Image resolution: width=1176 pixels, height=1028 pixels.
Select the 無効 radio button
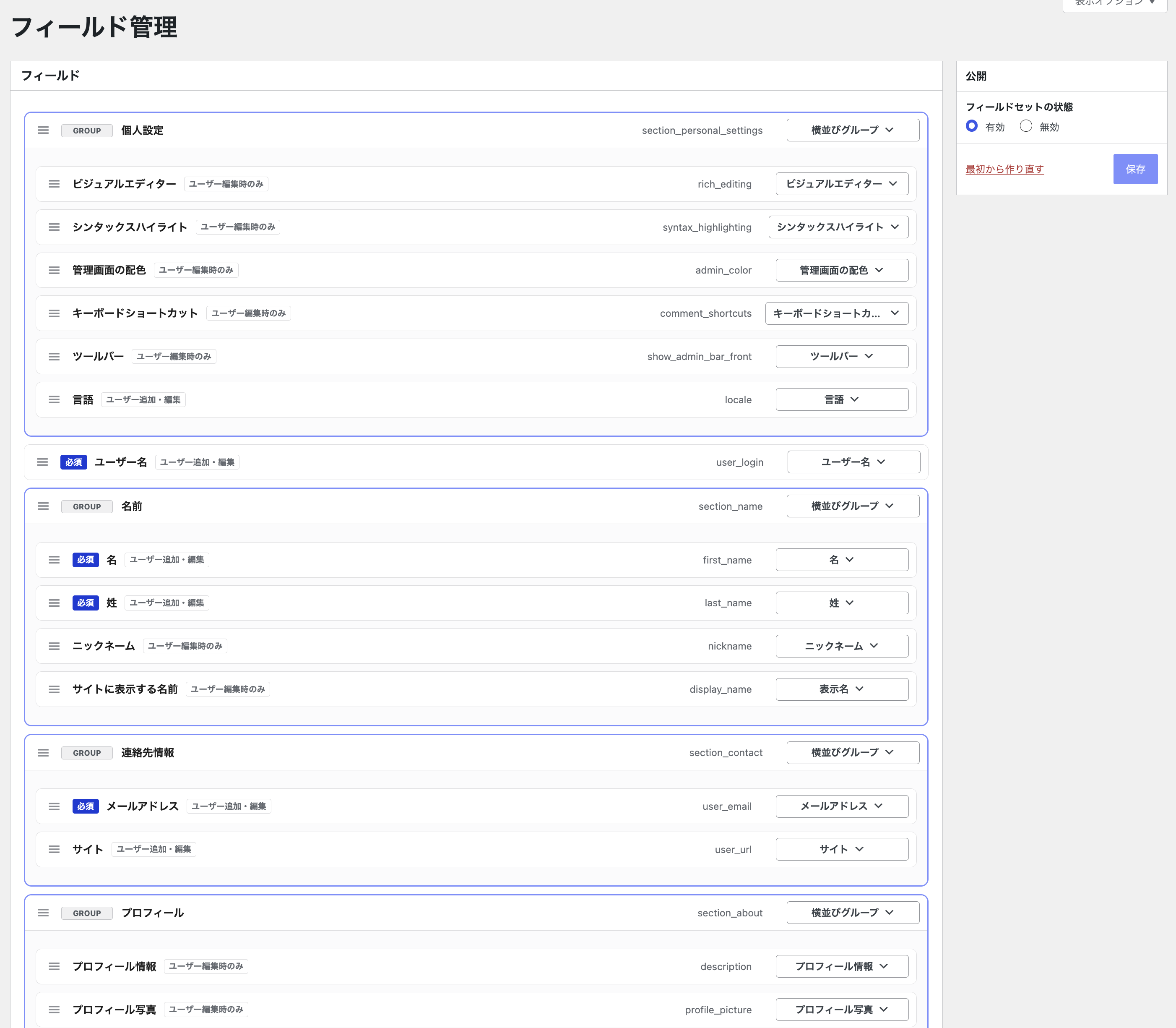1026,125
